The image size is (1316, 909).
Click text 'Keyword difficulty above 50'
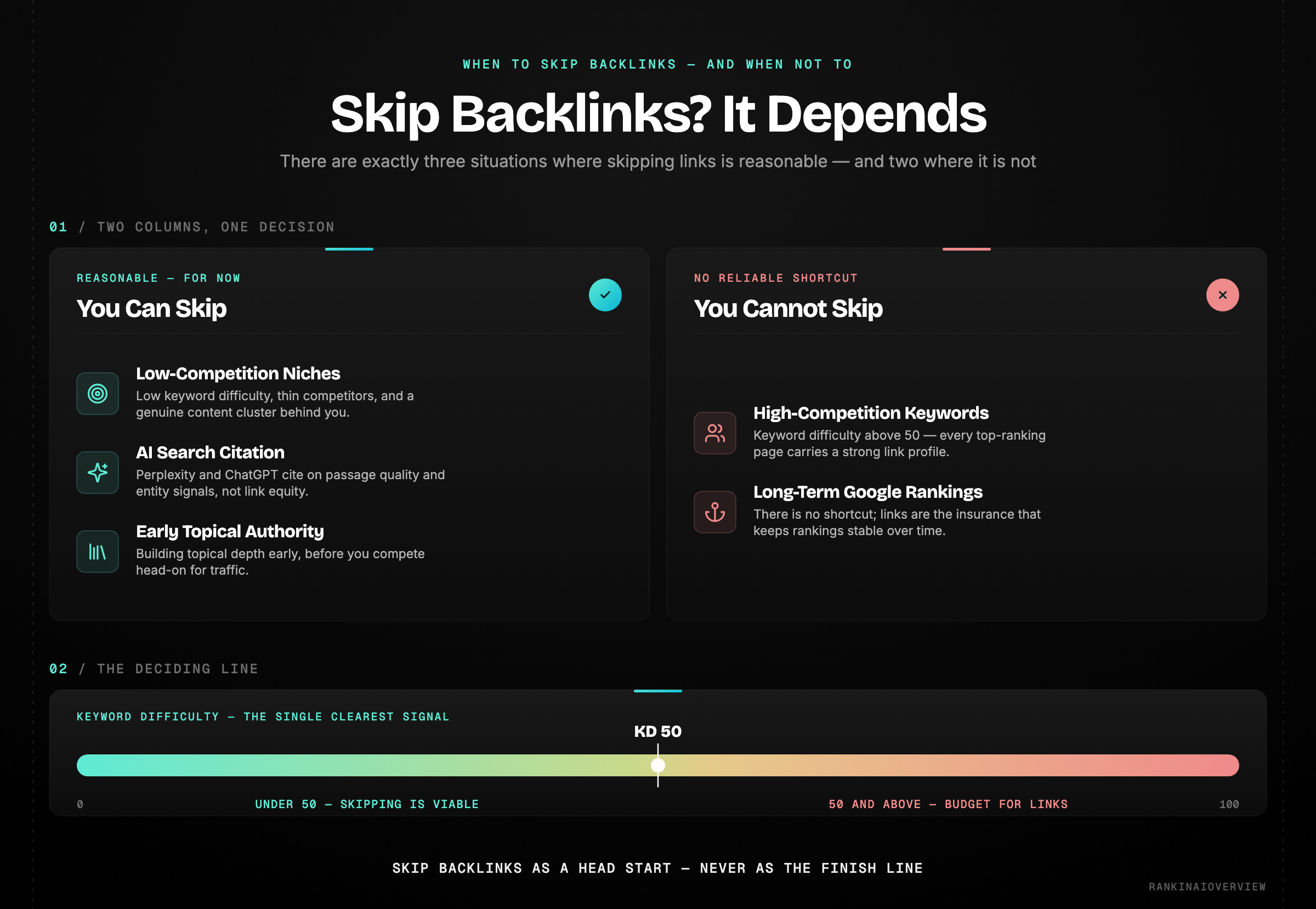[836, 435]
